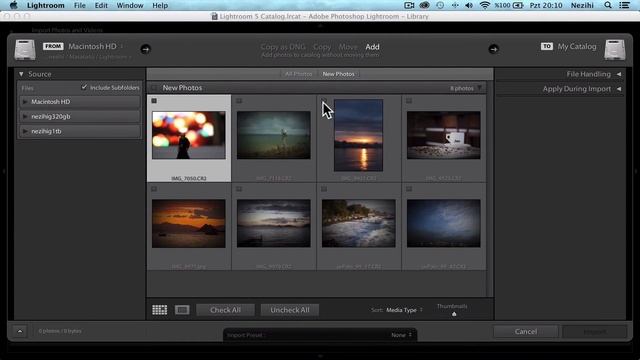Open Spotlight search
Image resolution: width=640 pixels, height=360 pixels.
(x=608, y=5)
